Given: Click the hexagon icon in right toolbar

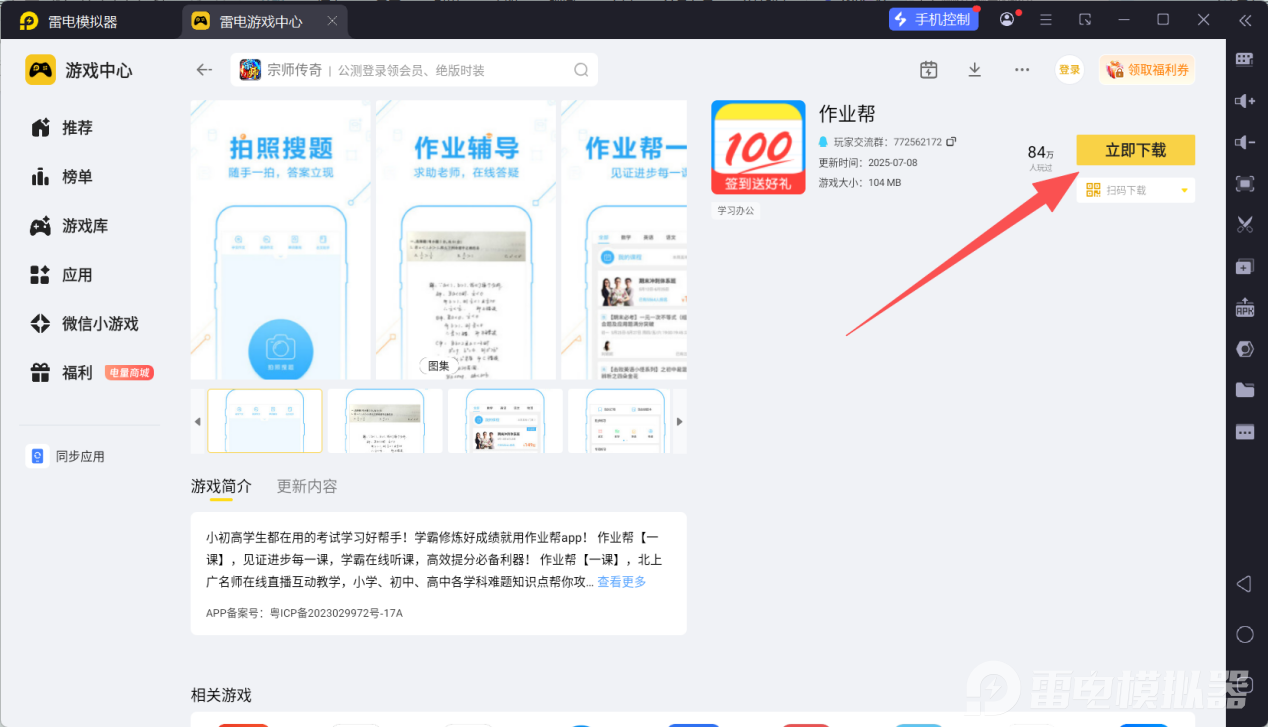Looking at the screenshot, I should pyautogui.click(x=1245, y=349).
